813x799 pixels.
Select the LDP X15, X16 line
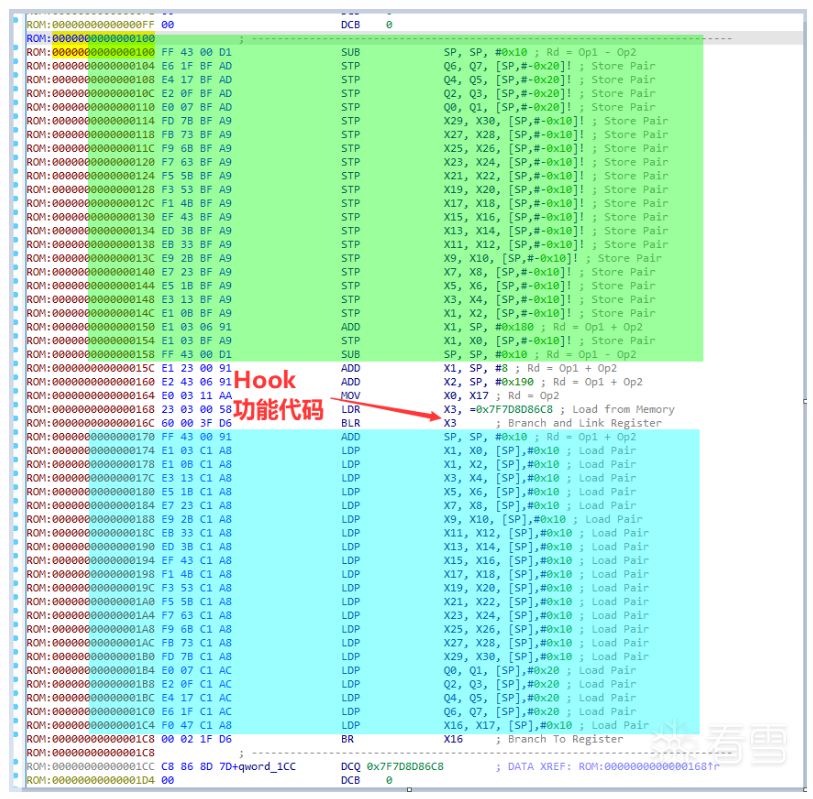(338, 560)
